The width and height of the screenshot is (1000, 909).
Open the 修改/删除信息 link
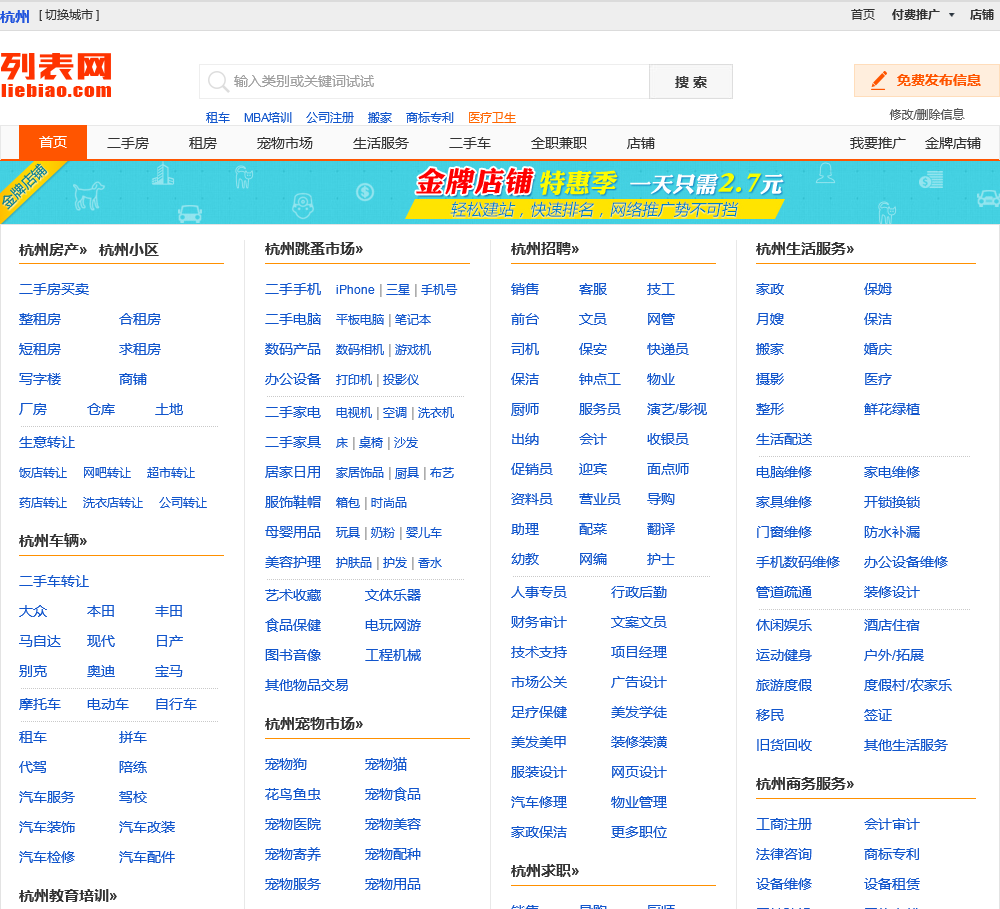pyautogui.click(x=927, y=114)
